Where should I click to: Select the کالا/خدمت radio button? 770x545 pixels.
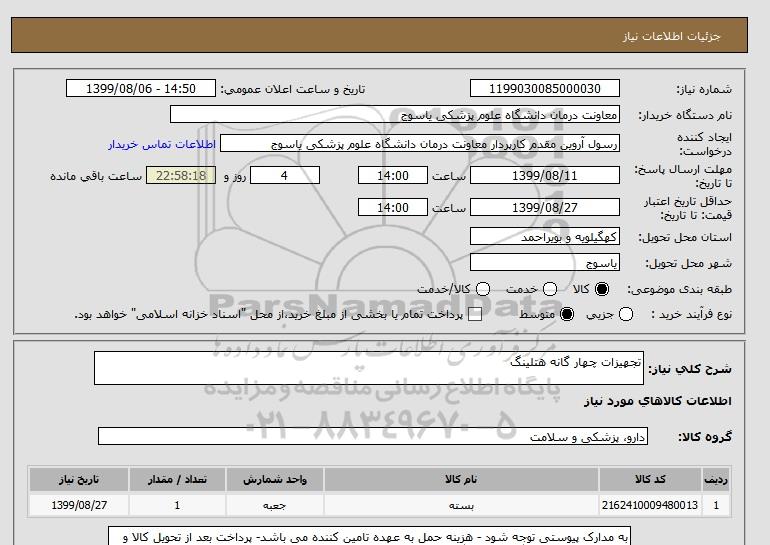(483, 289)
